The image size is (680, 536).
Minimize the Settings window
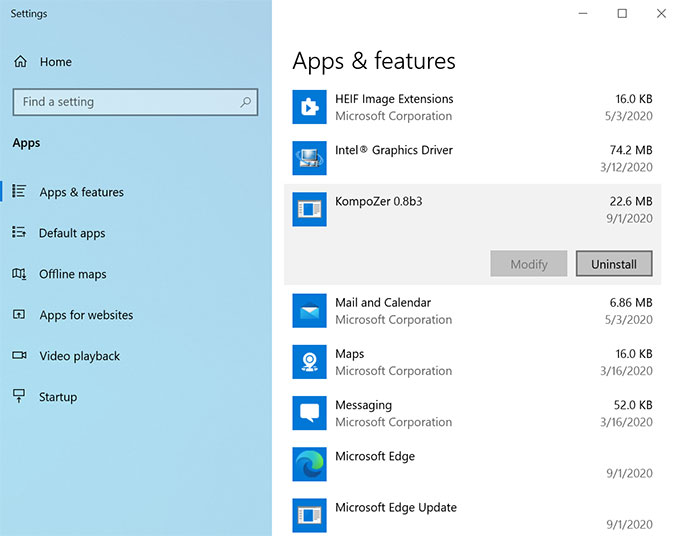(x=583, y=13)
